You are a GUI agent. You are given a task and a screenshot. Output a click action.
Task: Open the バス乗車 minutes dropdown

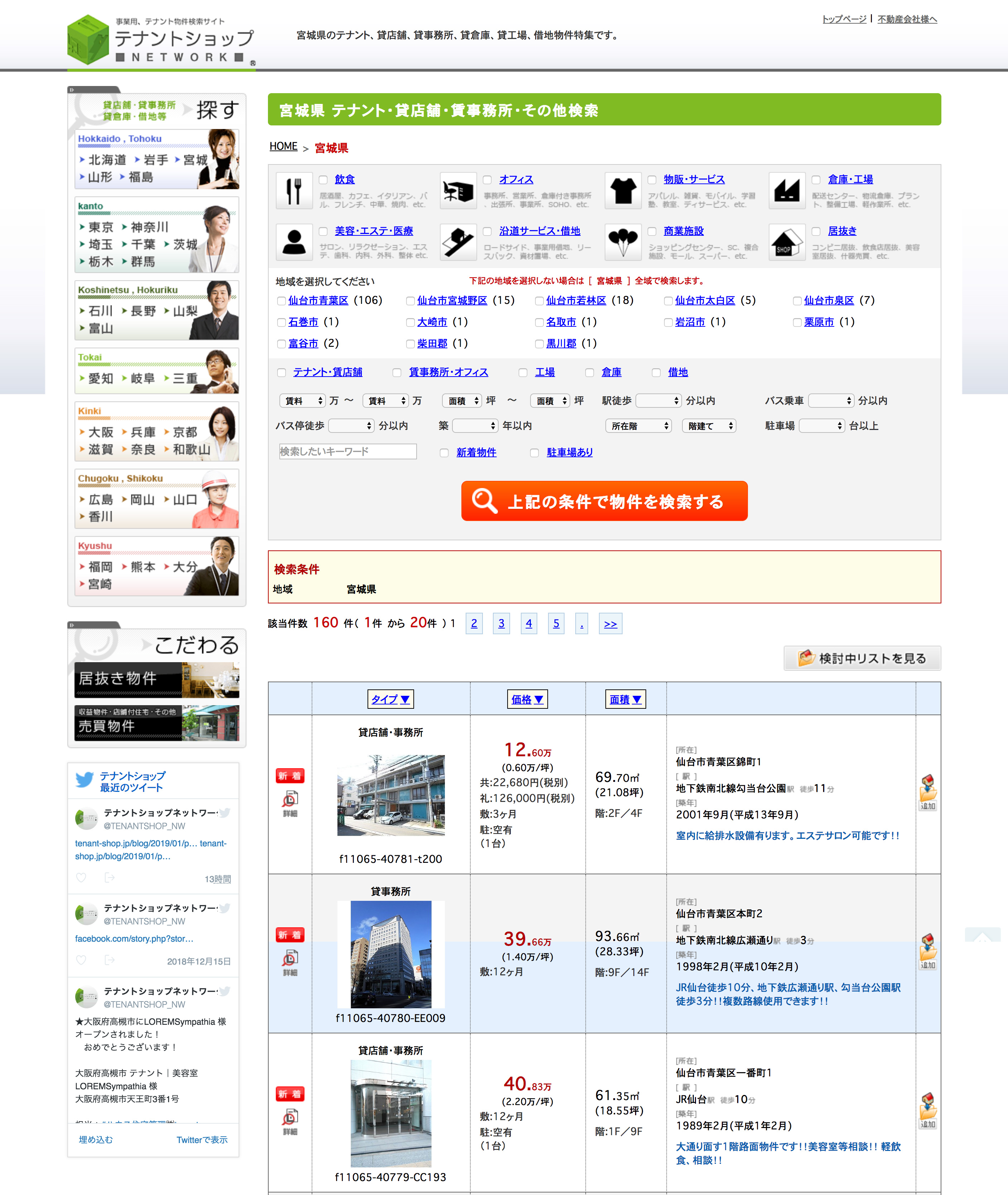831,401
